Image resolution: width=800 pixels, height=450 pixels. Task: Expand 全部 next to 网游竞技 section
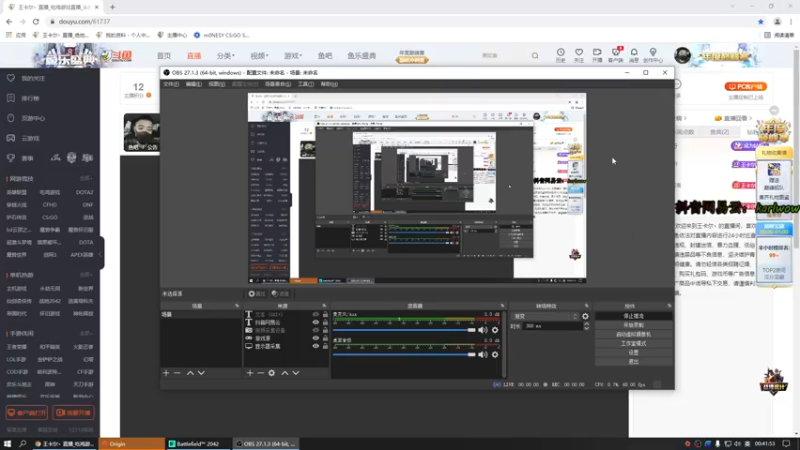click(86, 179)
